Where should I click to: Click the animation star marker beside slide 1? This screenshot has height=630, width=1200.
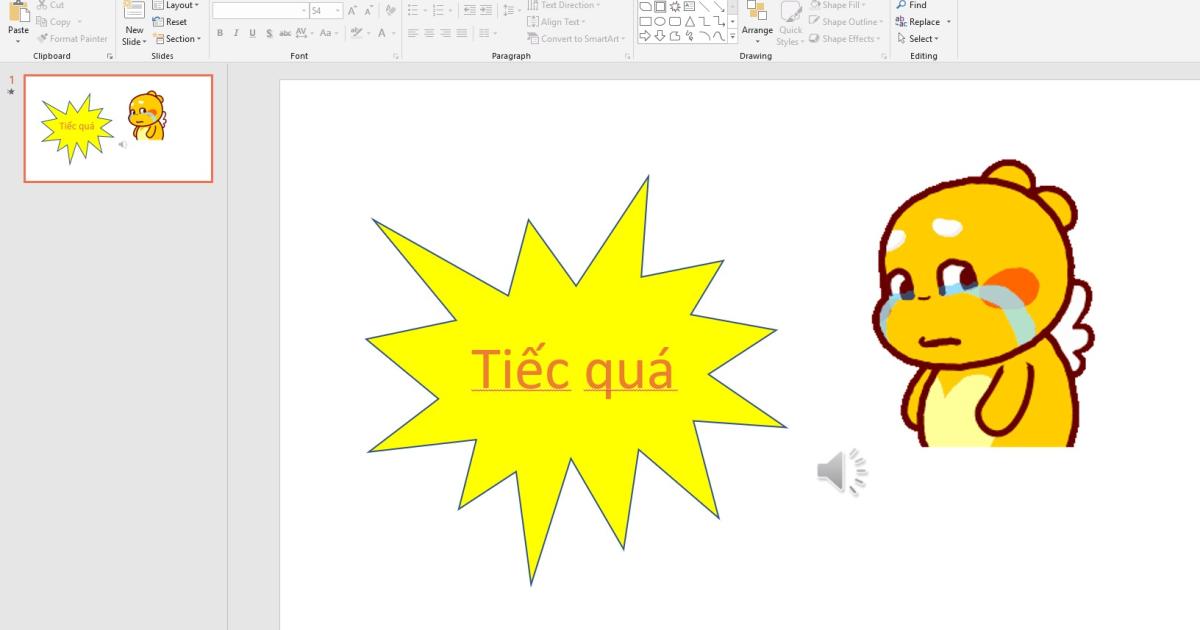pyautogui.click(x=12, y=92)
